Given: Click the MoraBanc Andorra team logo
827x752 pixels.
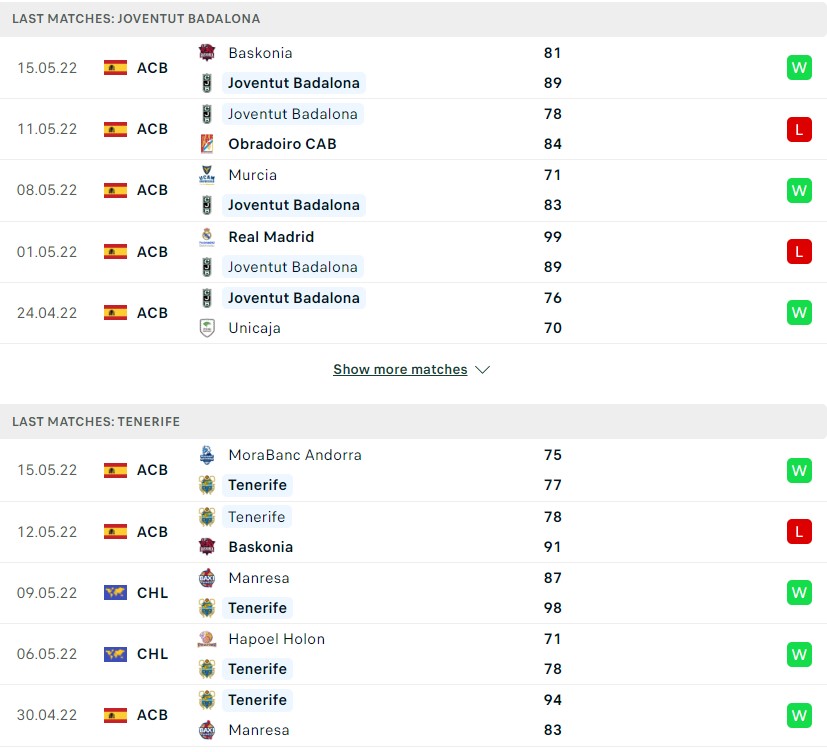Looking at the screenshot, I should click(207, 455).
